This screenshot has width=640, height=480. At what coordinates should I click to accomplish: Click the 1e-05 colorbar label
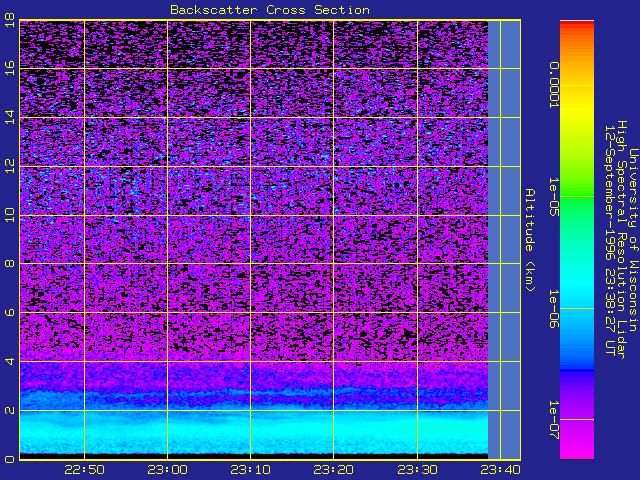pos(553,197)
